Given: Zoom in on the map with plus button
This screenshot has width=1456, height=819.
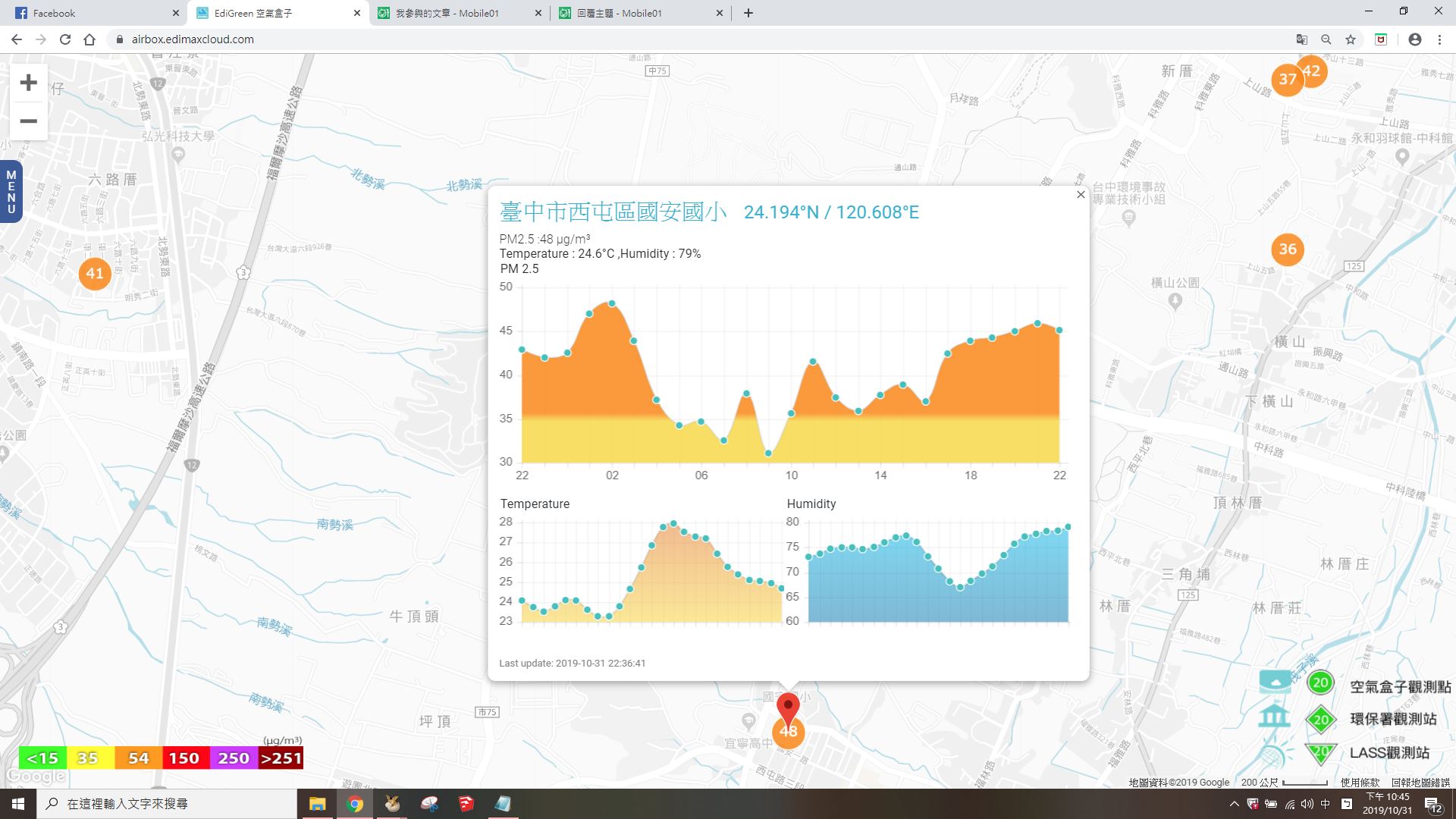Looking at the screenshot, I should click(x=28, y=83).
